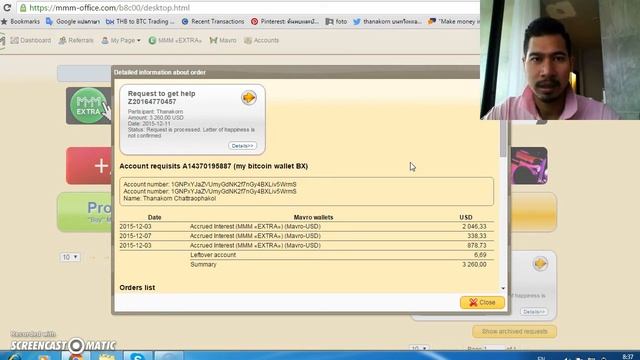Open the rows-per-page dropdown showing 10 at left
640x360 pixels.
click(70, 257)
